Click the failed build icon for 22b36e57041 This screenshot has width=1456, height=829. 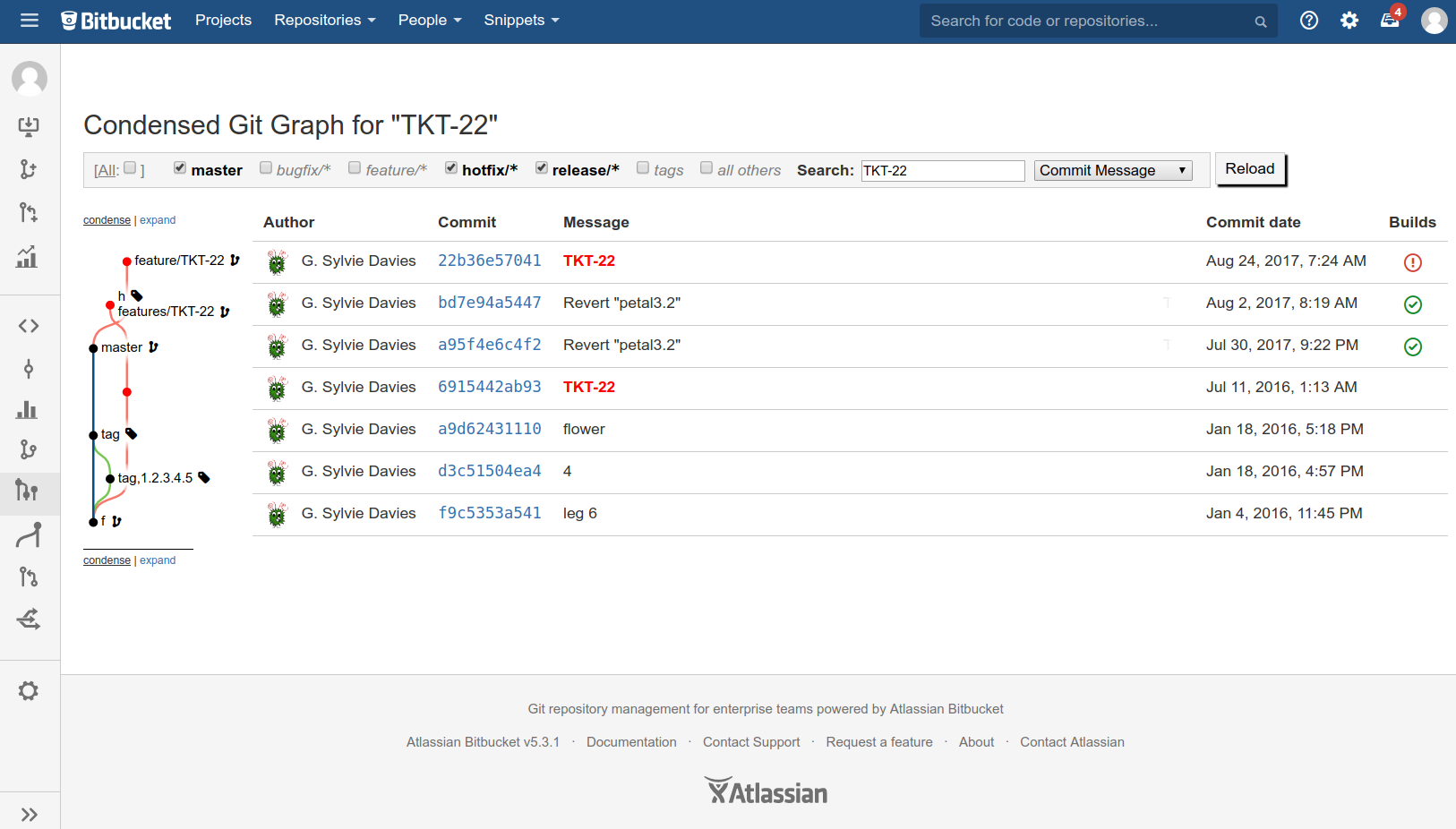coord(1413,262)
